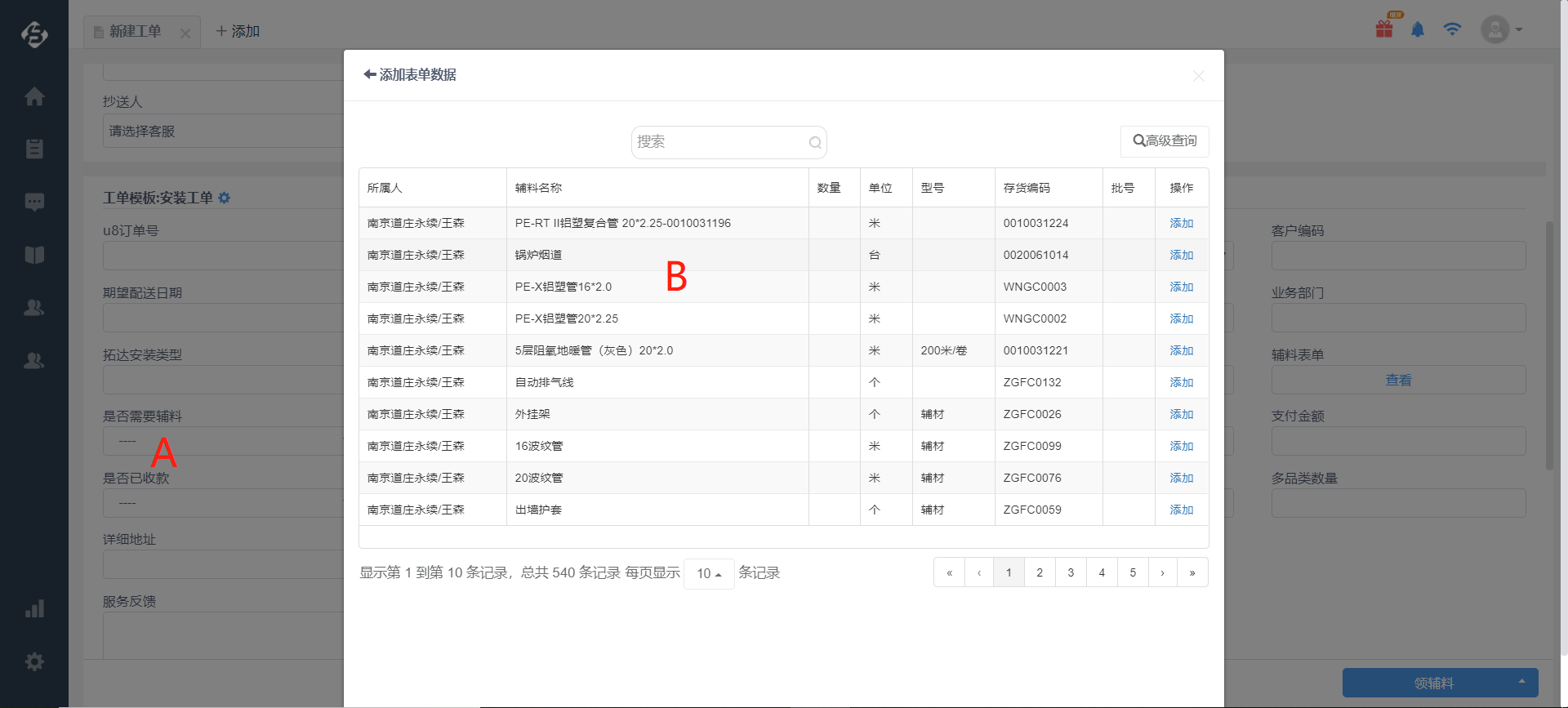The height and width of the screenshot is (708, 1568).
Task: Jump to the last page of records
Action: click(1192, 572)
